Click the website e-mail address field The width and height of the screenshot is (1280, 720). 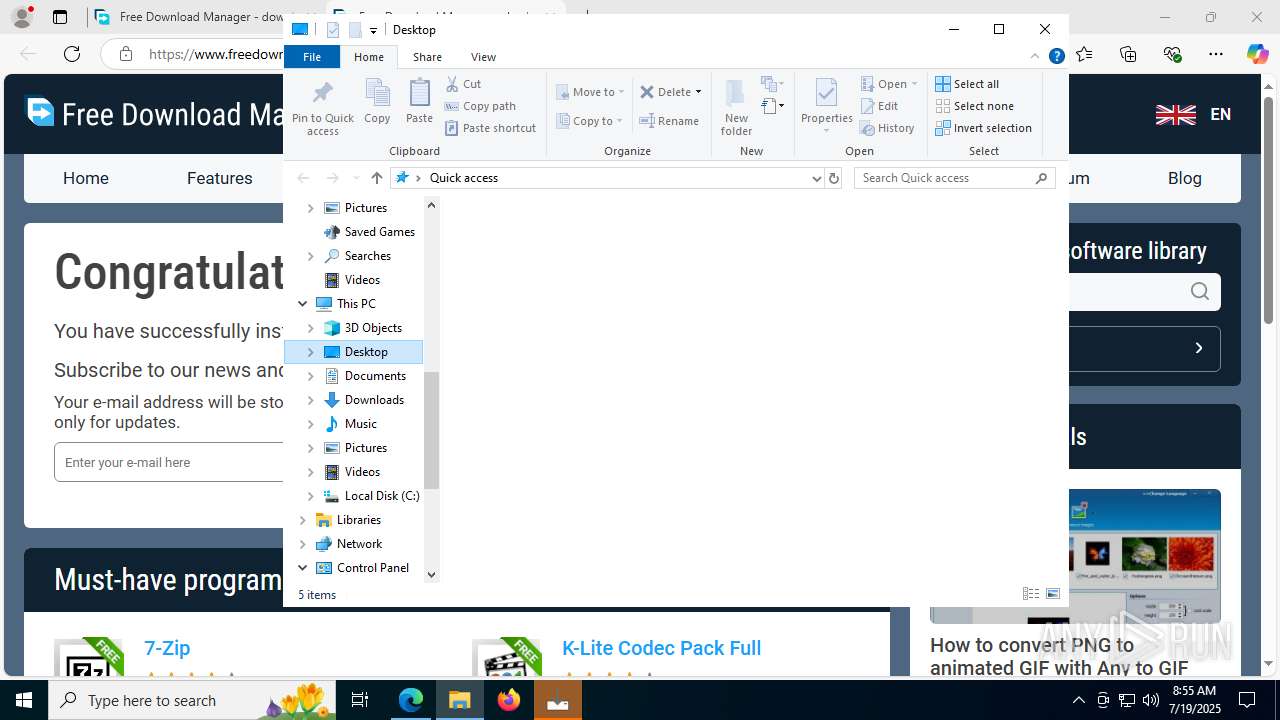pyautogui.click(x=170, y=462)
